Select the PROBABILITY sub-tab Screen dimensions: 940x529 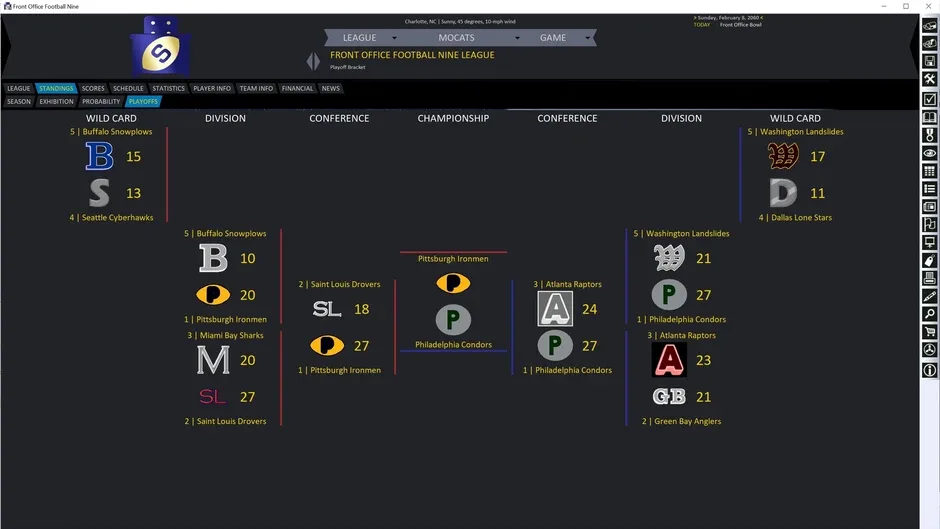click(101, 101)
